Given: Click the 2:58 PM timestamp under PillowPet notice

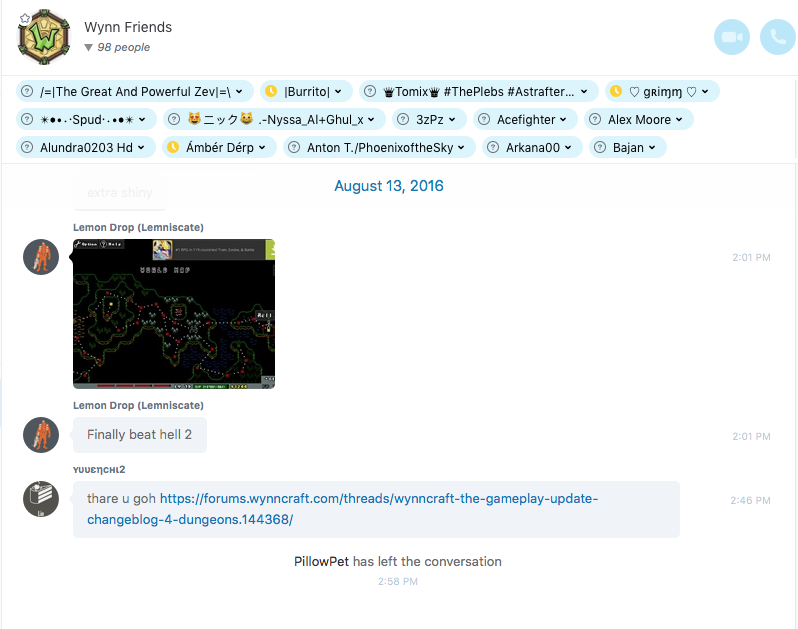Looking at the screenshot, I should (397, 581).
